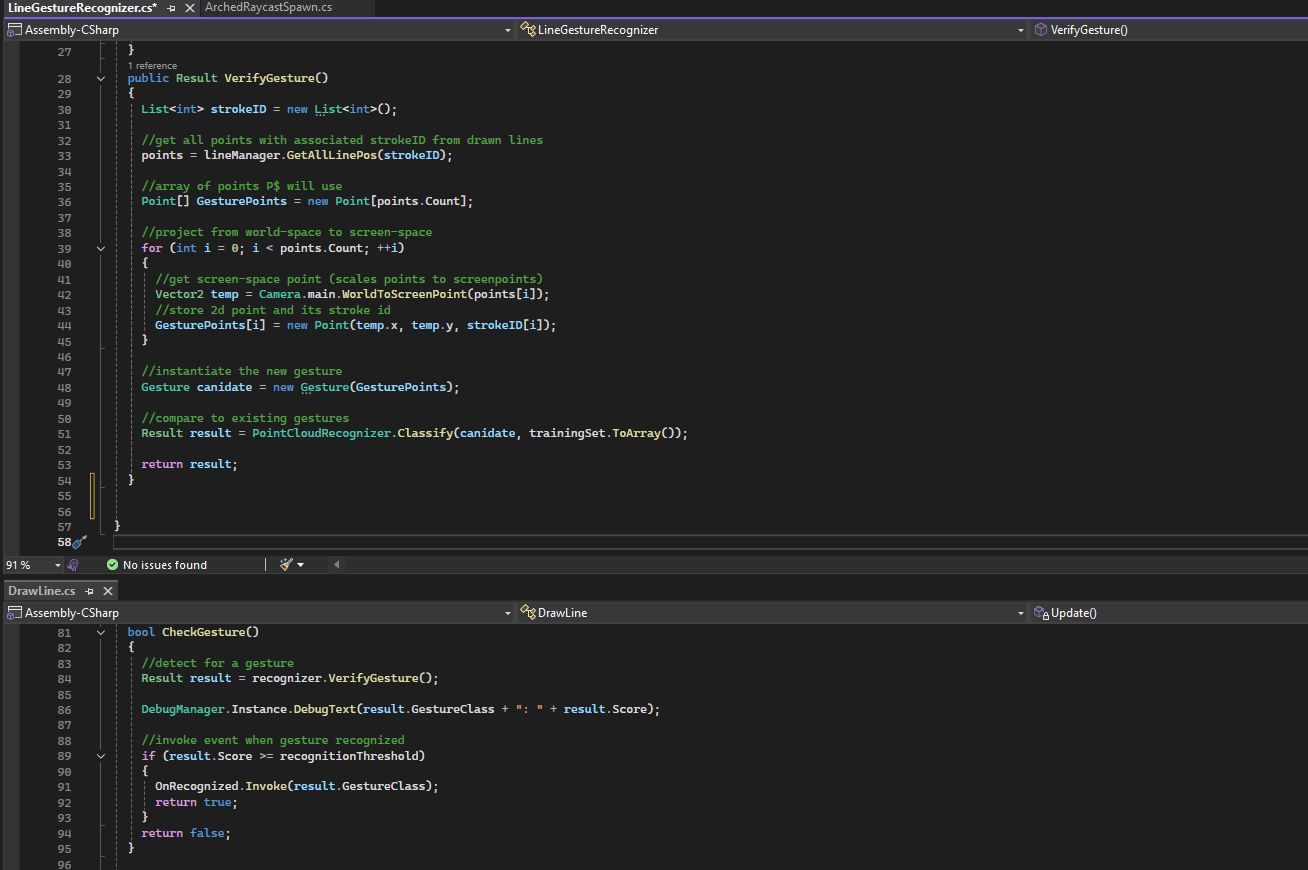
Task: Click the IntelliCode health indicator icon beside zoom
Action: click(x=73, y=565)
